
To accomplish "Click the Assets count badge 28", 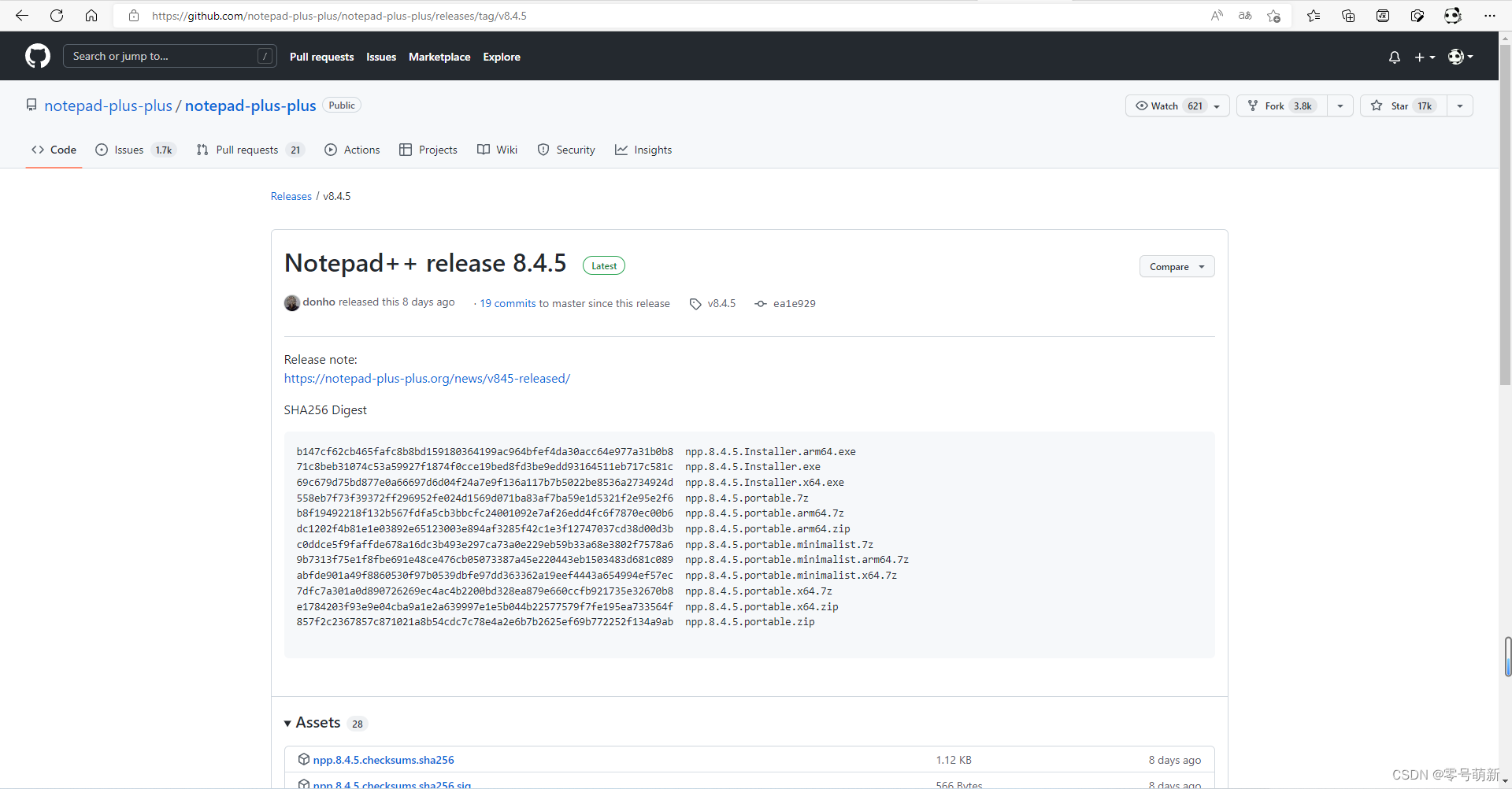I will tap(358, 724).
